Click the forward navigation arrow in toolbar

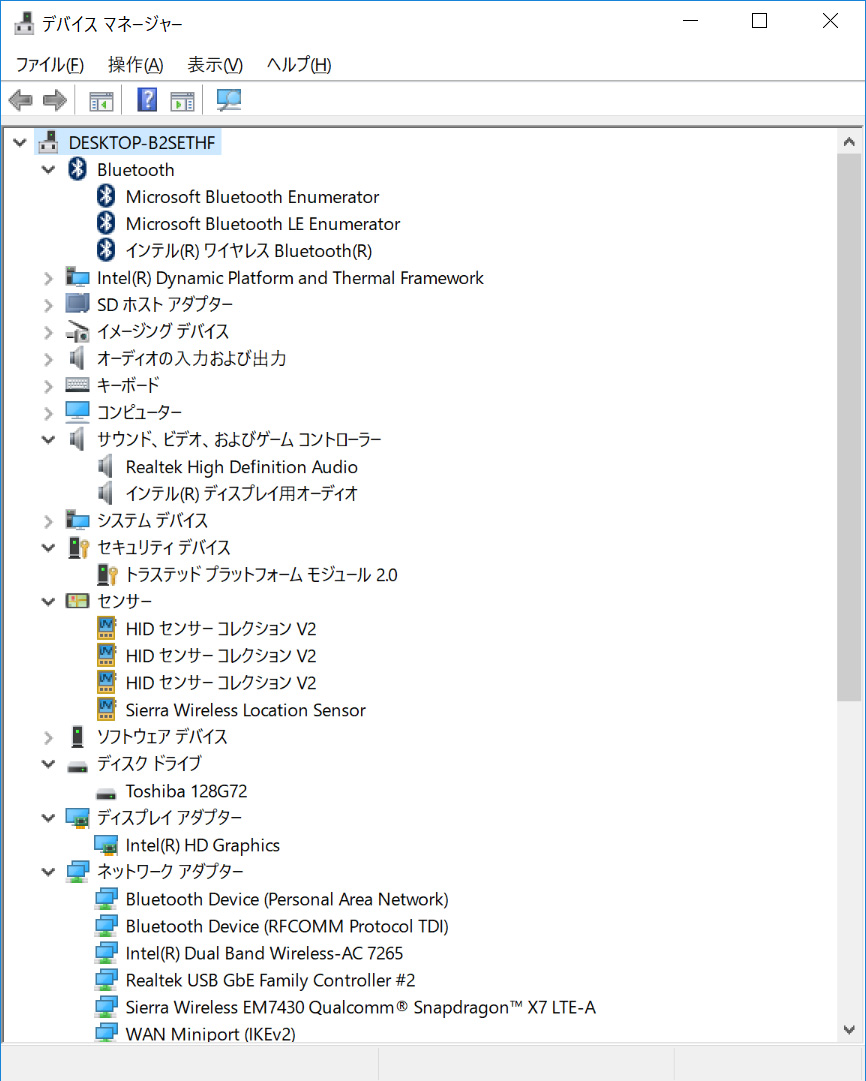click(x=54, y=99)
